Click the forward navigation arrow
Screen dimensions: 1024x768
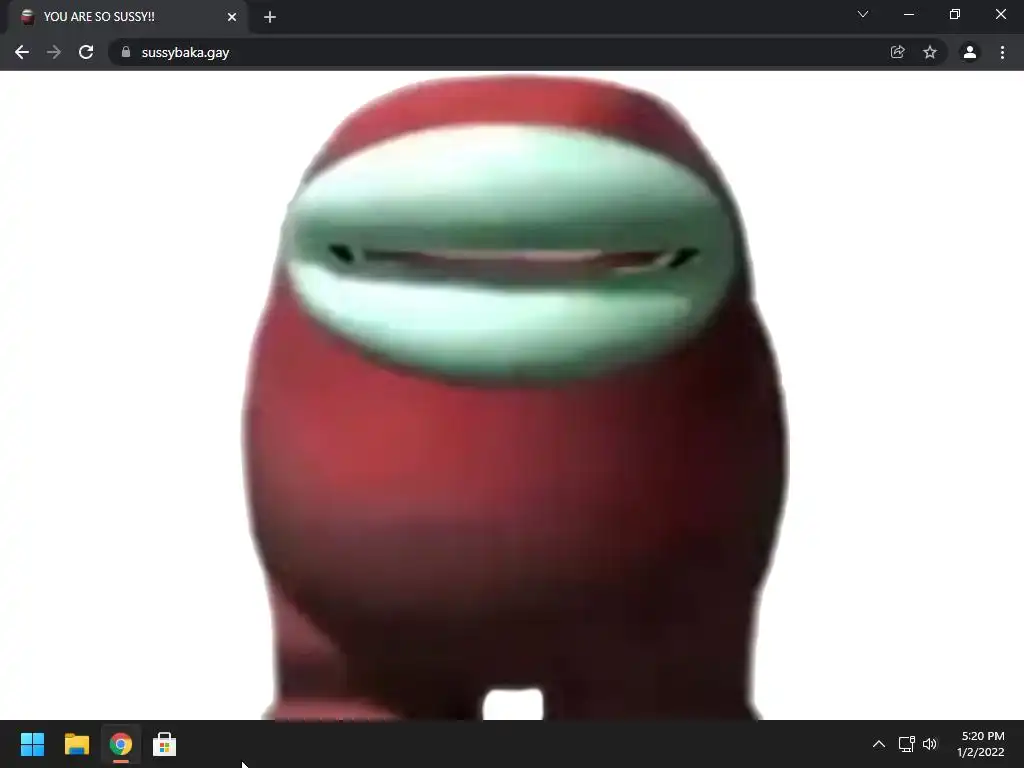(x=54, y=52)
